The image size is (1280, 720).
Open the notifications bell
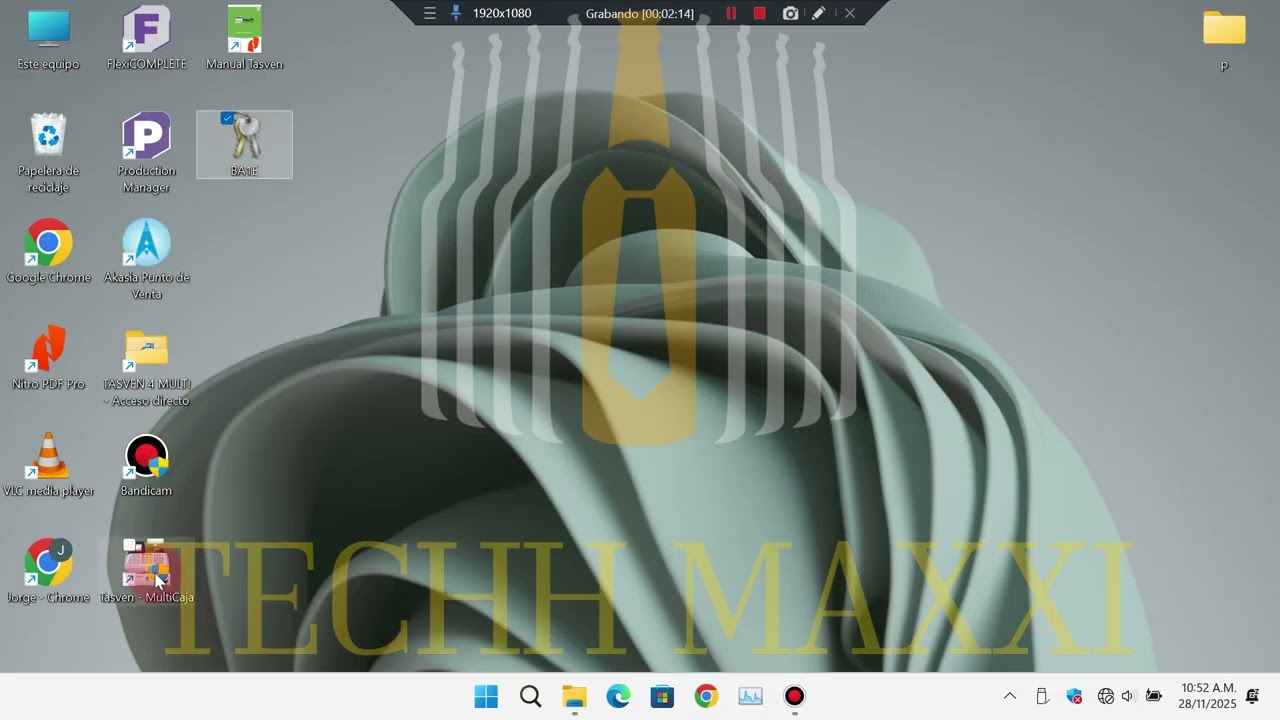pos(1252,696)
